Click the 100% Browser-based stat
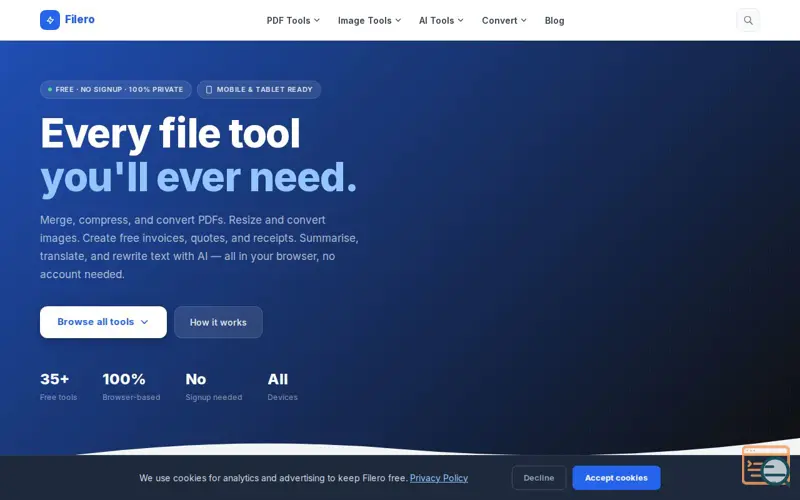 coord(131,386)
